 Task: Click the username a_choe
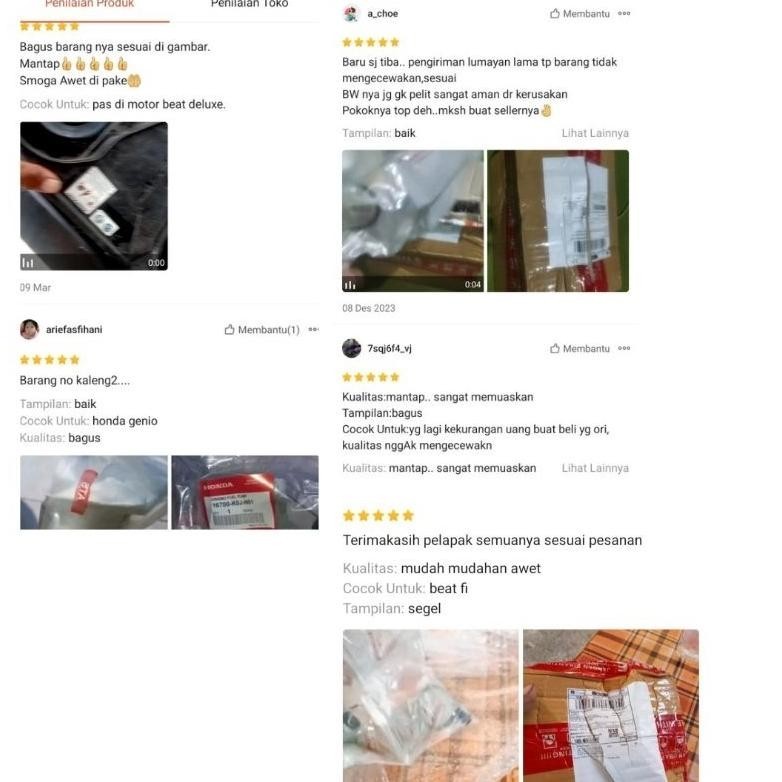(x=383, y=14)
